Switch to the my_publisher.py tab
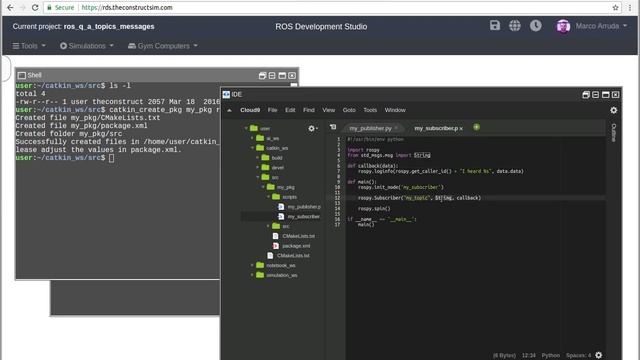 pos(370,128)
